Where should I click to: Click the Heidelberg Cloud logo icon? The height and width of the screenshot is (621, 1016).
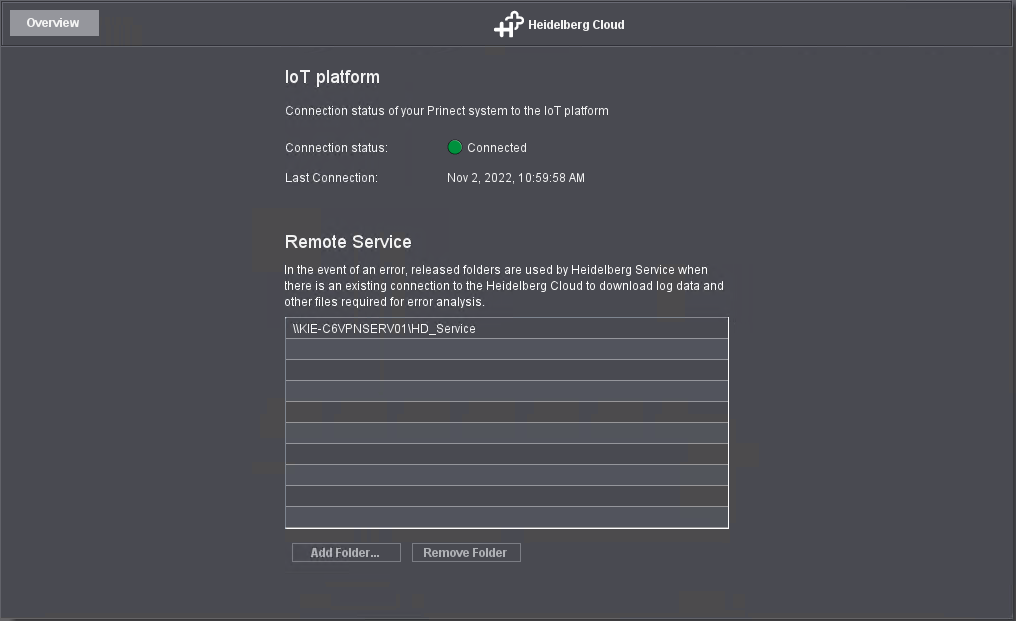tap(508, 24)
